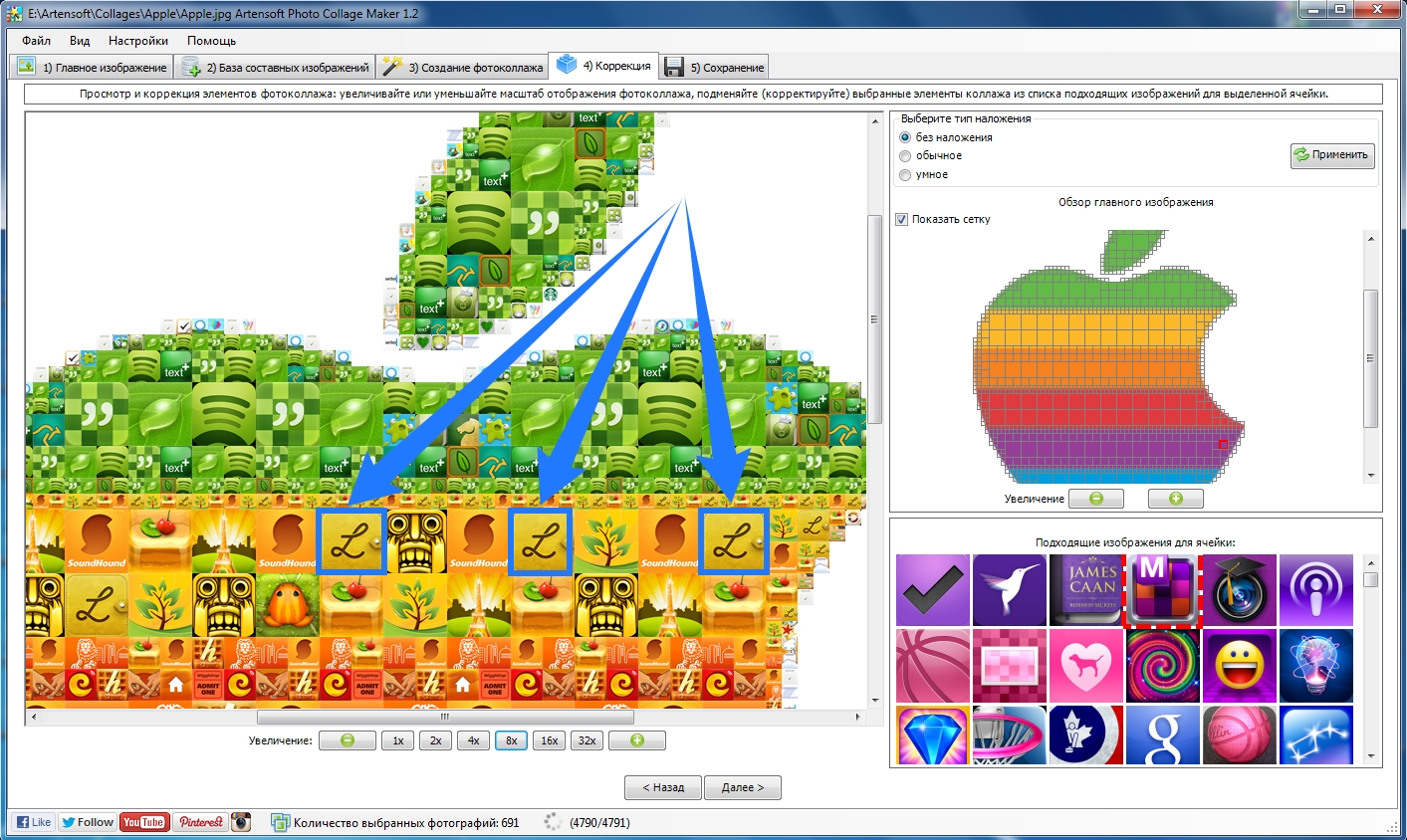Image resolution: width=1407 pixels, height=840 pixels.
Task: Switch to the 1) Главное изображение tab
Action: pos(92,67)
